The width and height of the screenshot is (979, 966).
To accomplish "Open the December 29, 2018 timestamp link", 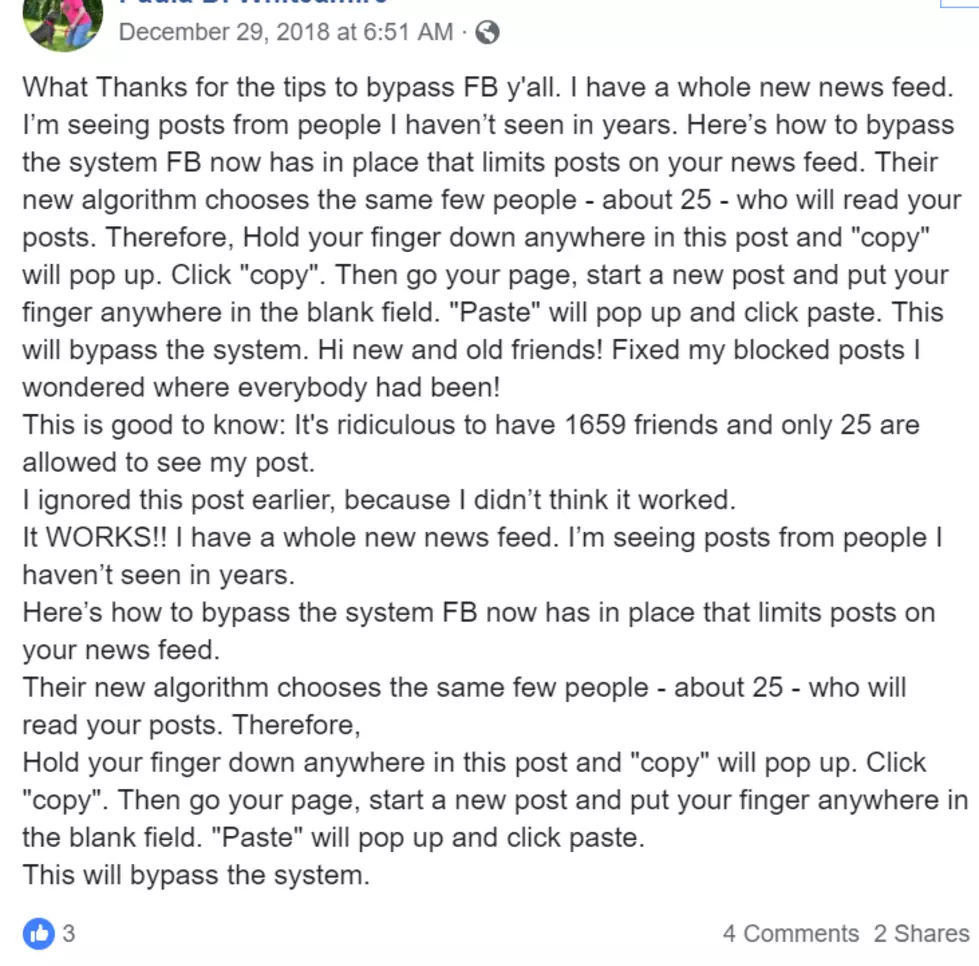I will (x=285, y=32).
